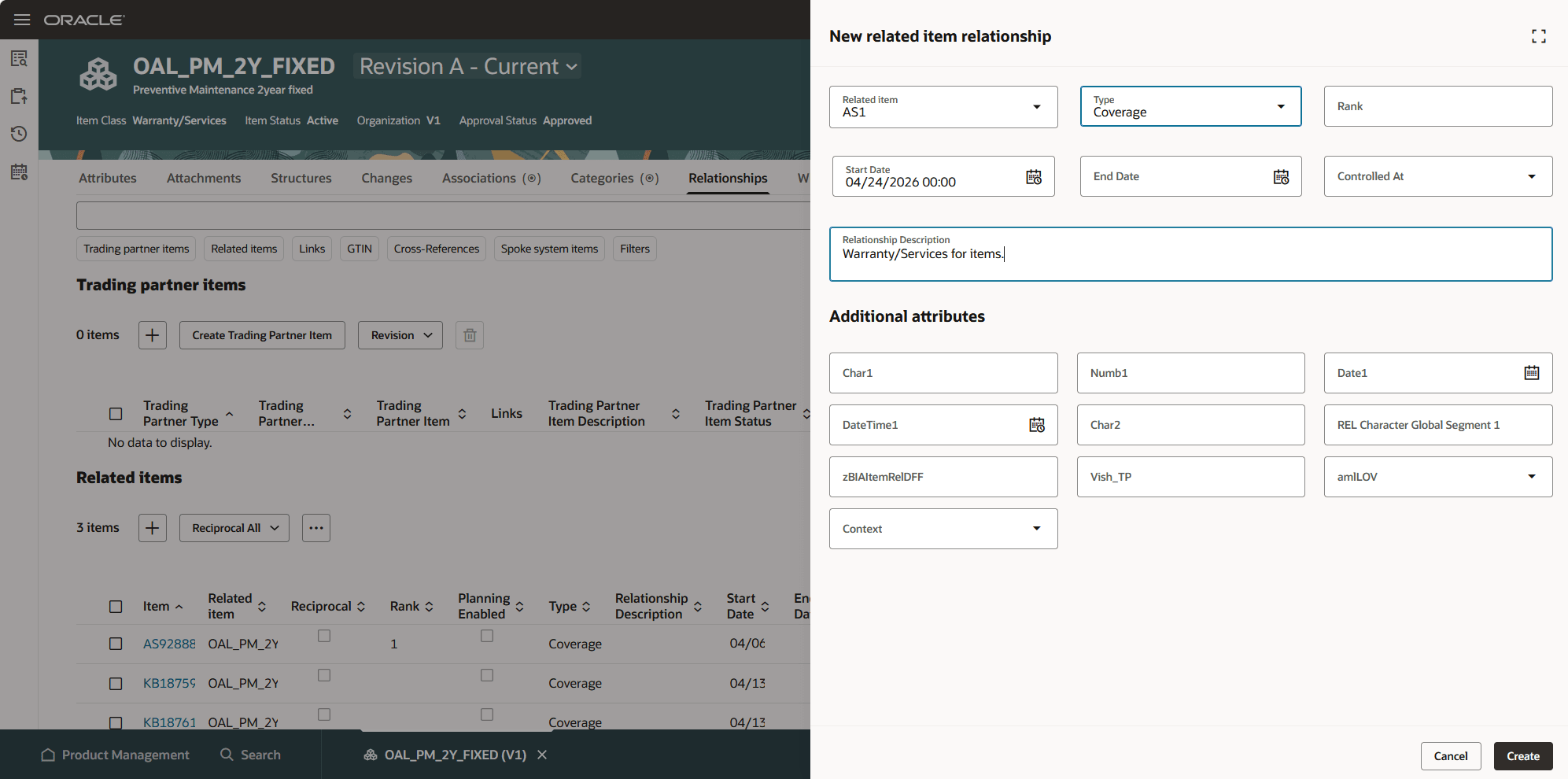Click the Vish_TP input field

point(1190,477)
